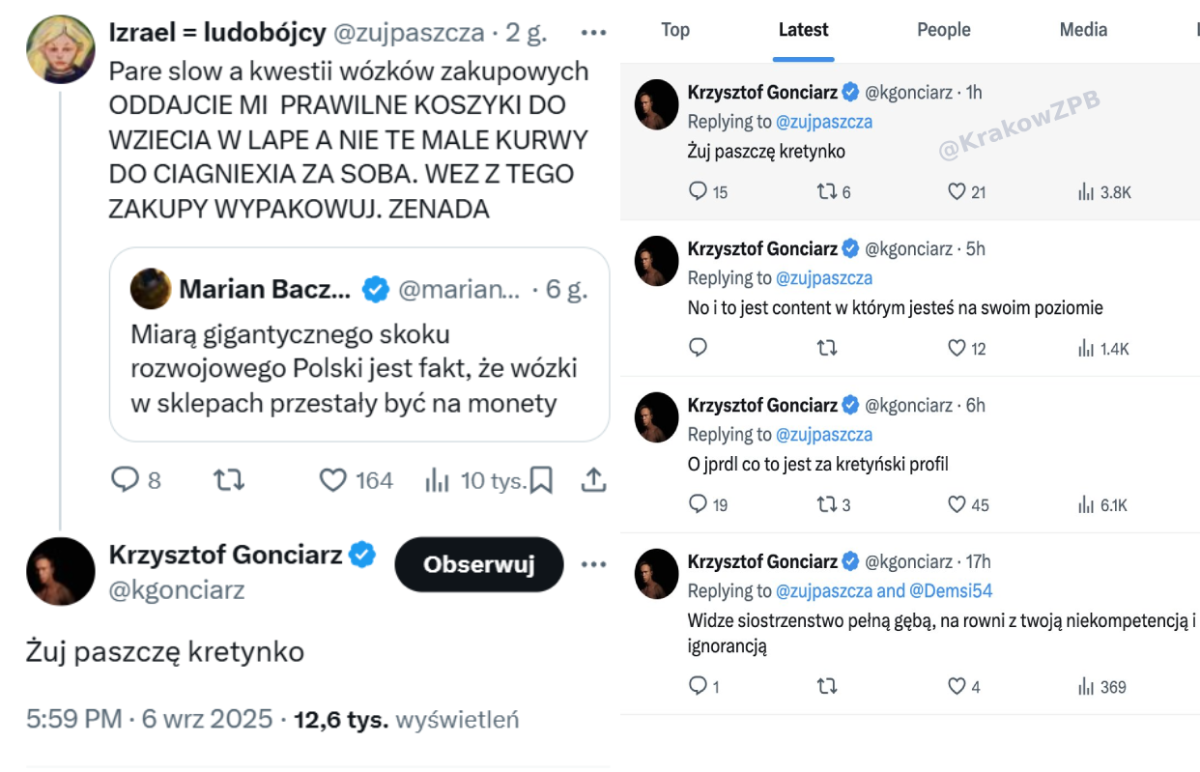The height and width of the screenshot is (772, 1200).
Task: Retweet the 1h 'Żuj paszczę kretynko' reply
Action: pos(827,192)
